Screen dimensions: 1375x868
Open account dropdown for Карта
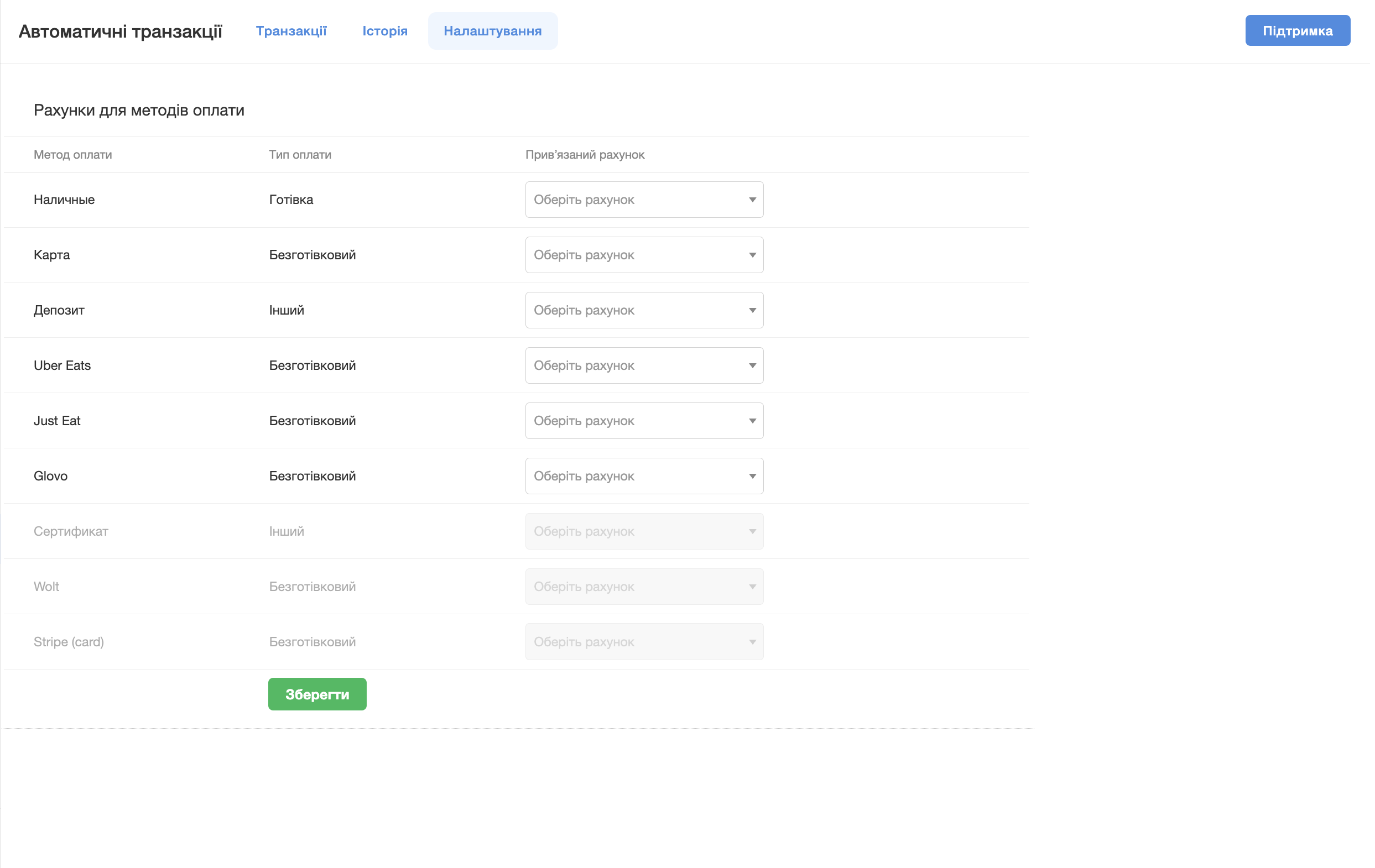(x=644, y=255)
